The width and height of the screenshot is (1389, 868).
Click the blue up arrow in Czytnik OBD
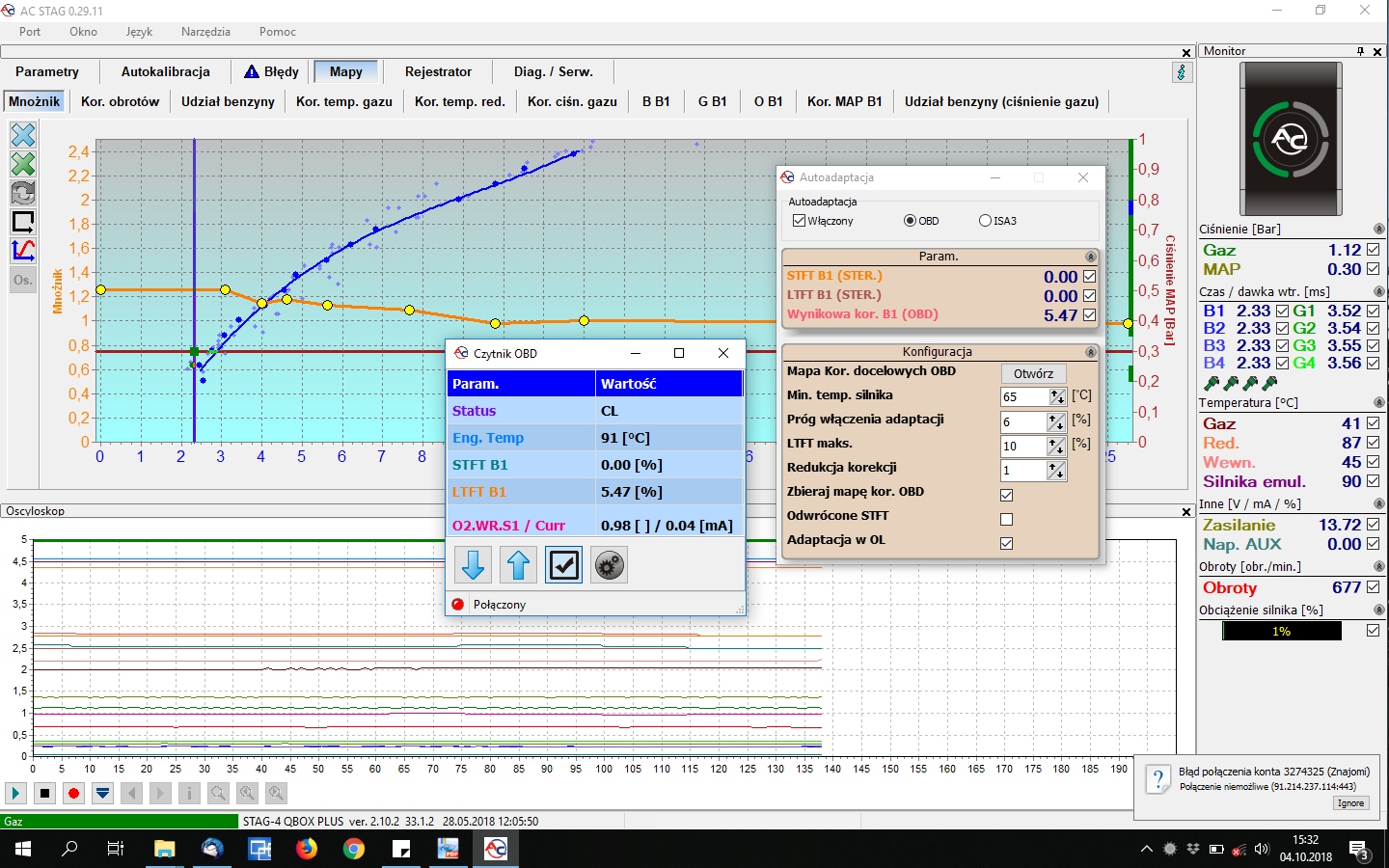(518, 565)
